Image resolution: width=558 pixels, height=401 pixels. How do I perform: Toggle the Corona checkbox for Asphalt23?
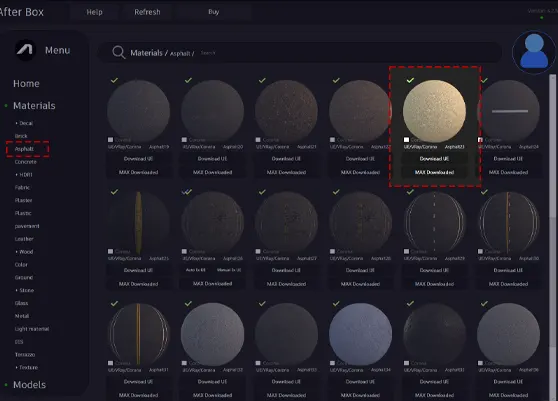tap(406, 140)
